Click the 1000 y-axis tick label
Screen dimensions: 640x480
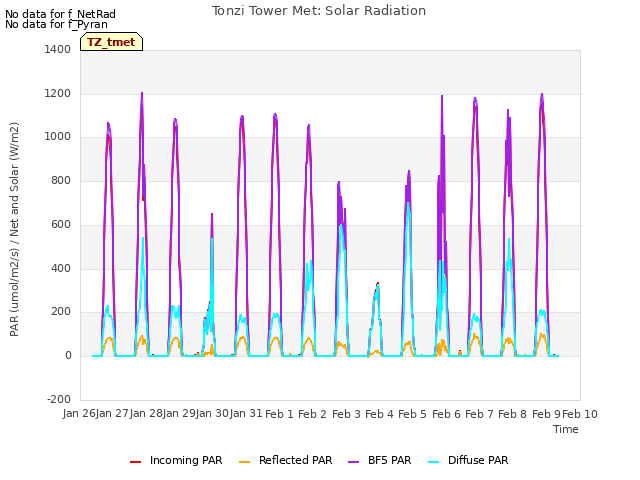pos(58,137)
